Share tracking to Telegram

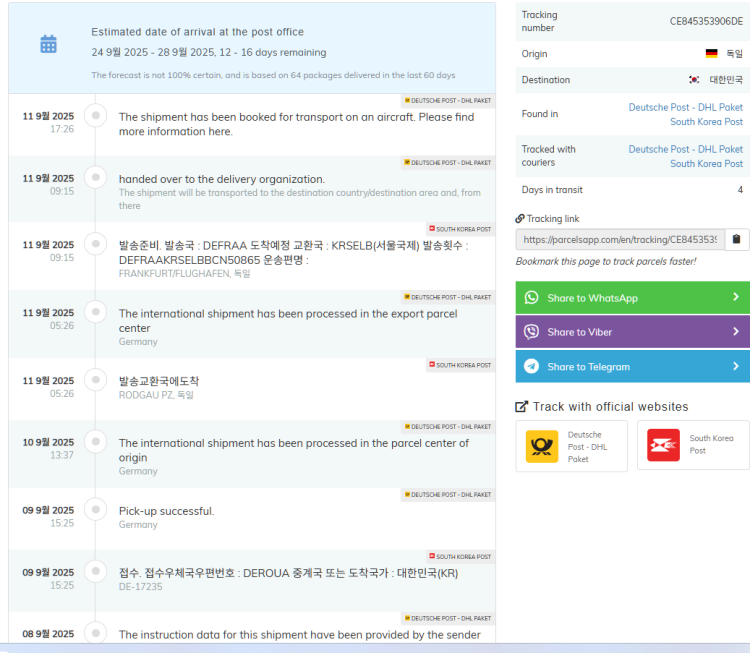tap(632, 366)
